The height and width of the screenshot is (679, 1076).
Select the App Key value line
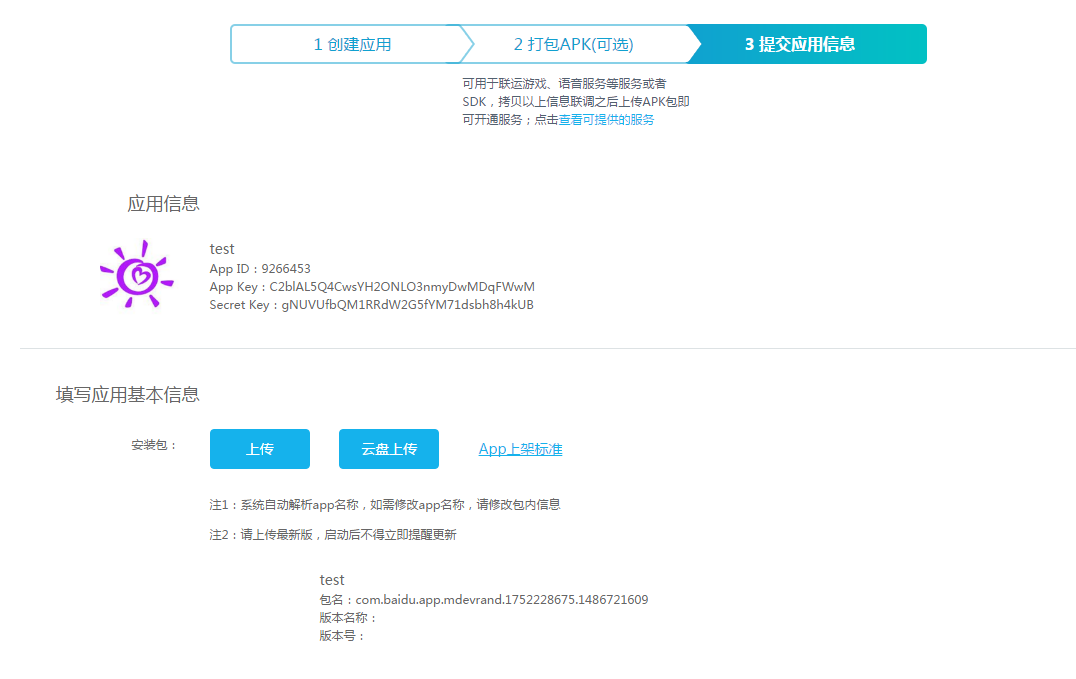(x=372, y=287)
